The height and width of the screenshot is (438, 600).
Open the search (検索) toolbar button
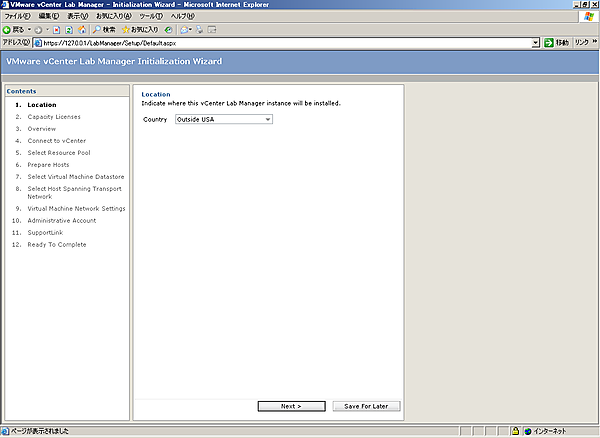click(x=104, y=30)
